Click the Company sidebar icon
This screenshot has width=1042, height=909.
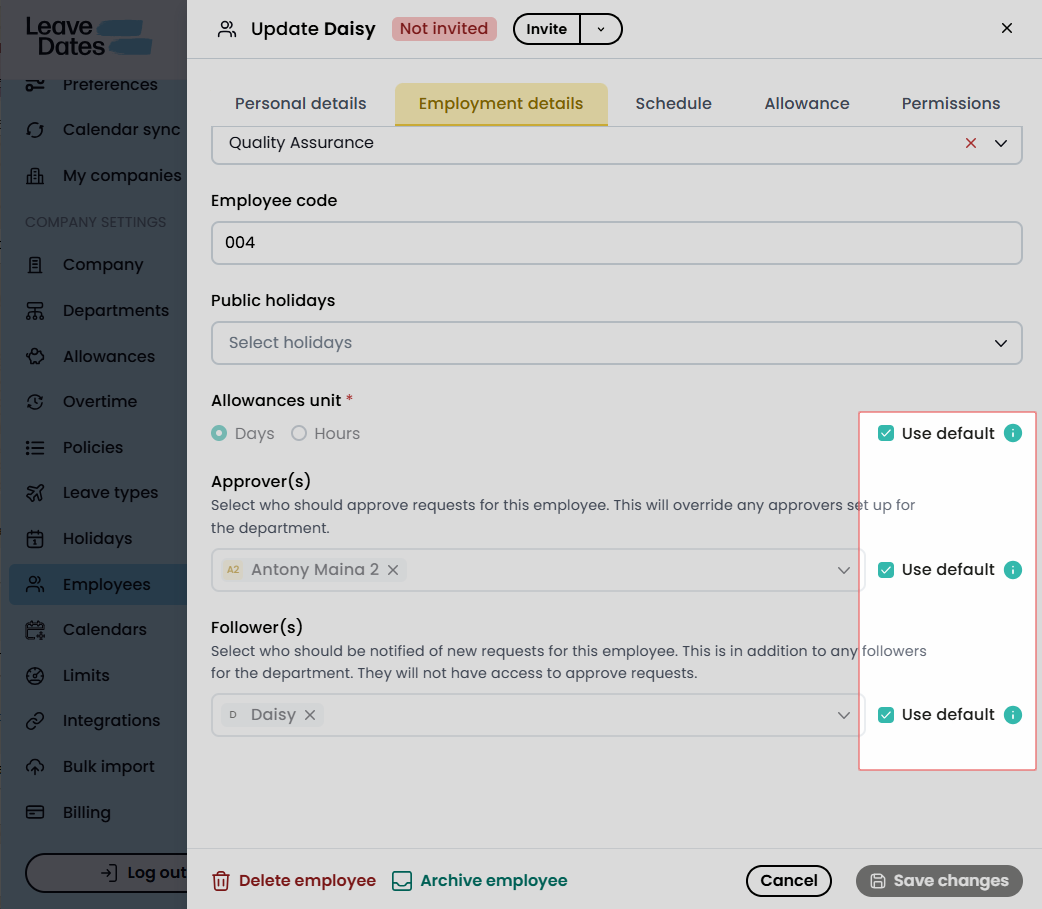tap(35, 265)
